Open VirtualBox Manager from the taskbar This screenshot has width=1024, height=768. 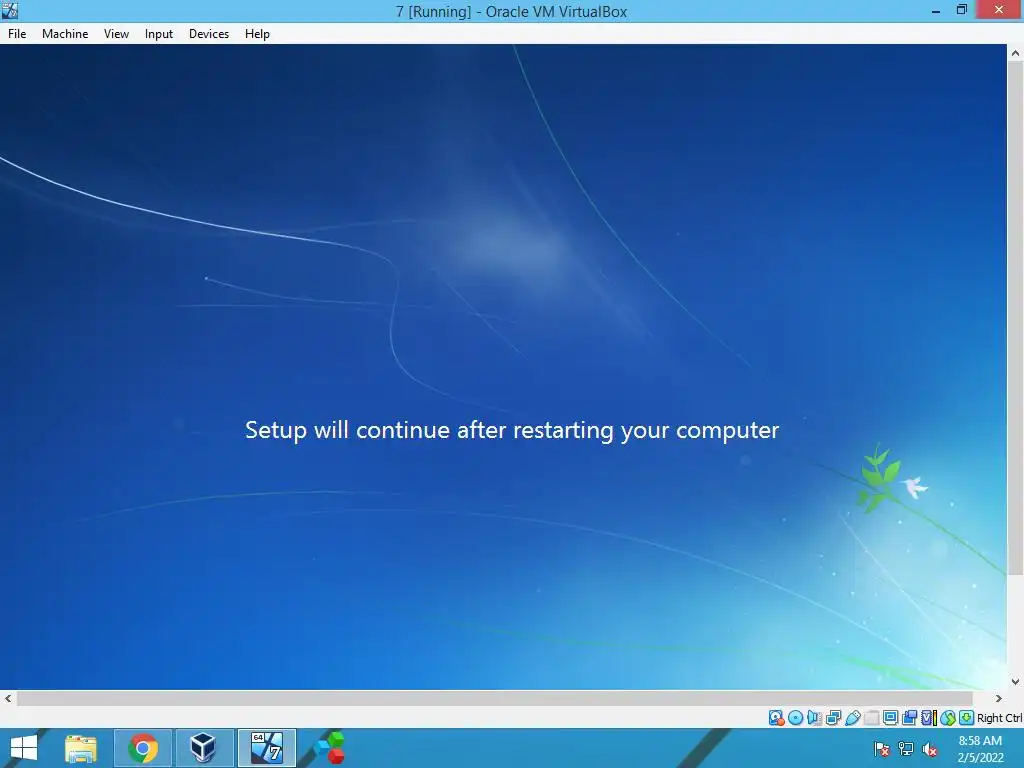point(204,748)
